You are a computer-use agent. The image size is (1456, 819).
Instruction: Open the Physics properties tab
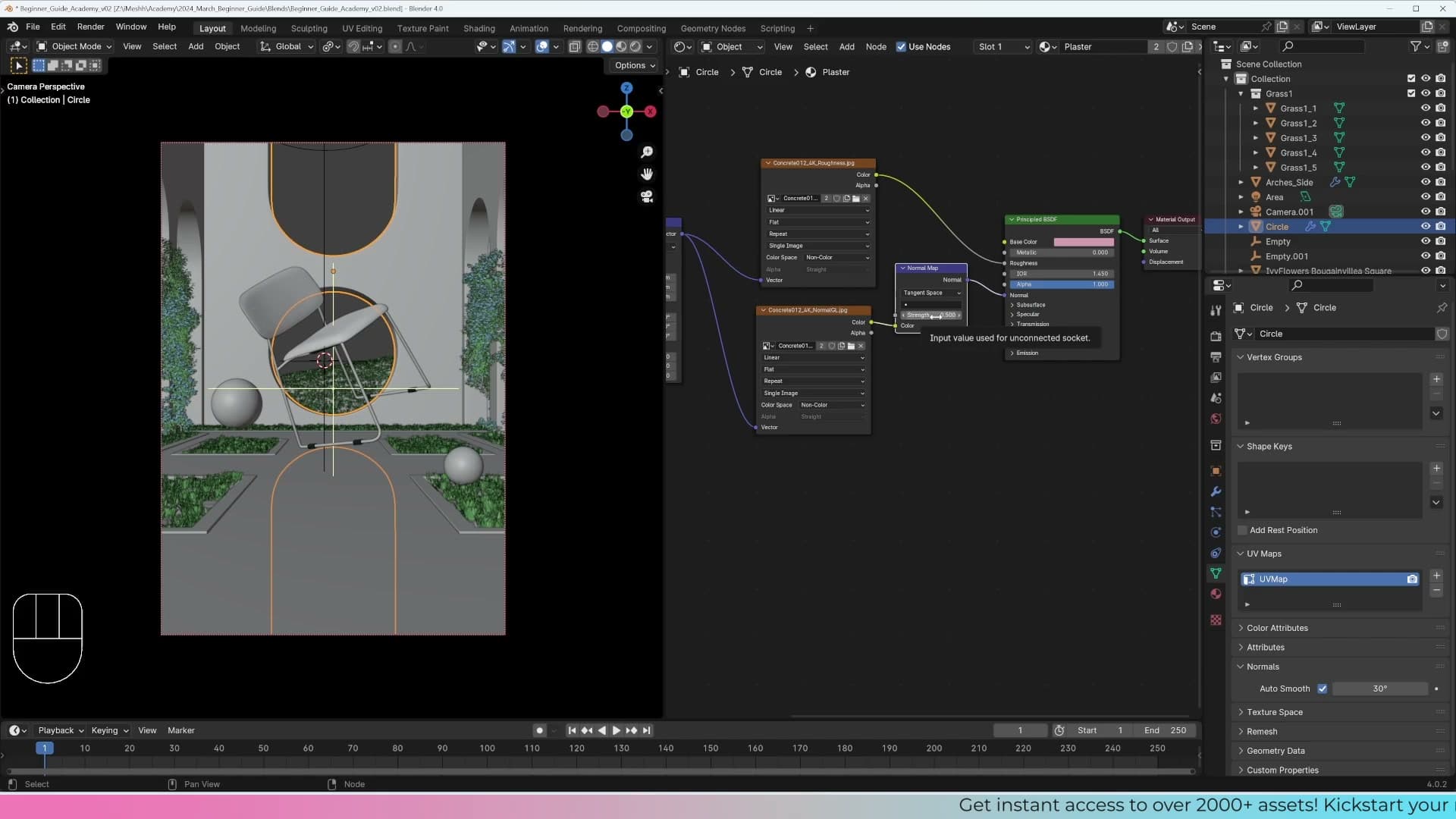(x=1216, y=532)
